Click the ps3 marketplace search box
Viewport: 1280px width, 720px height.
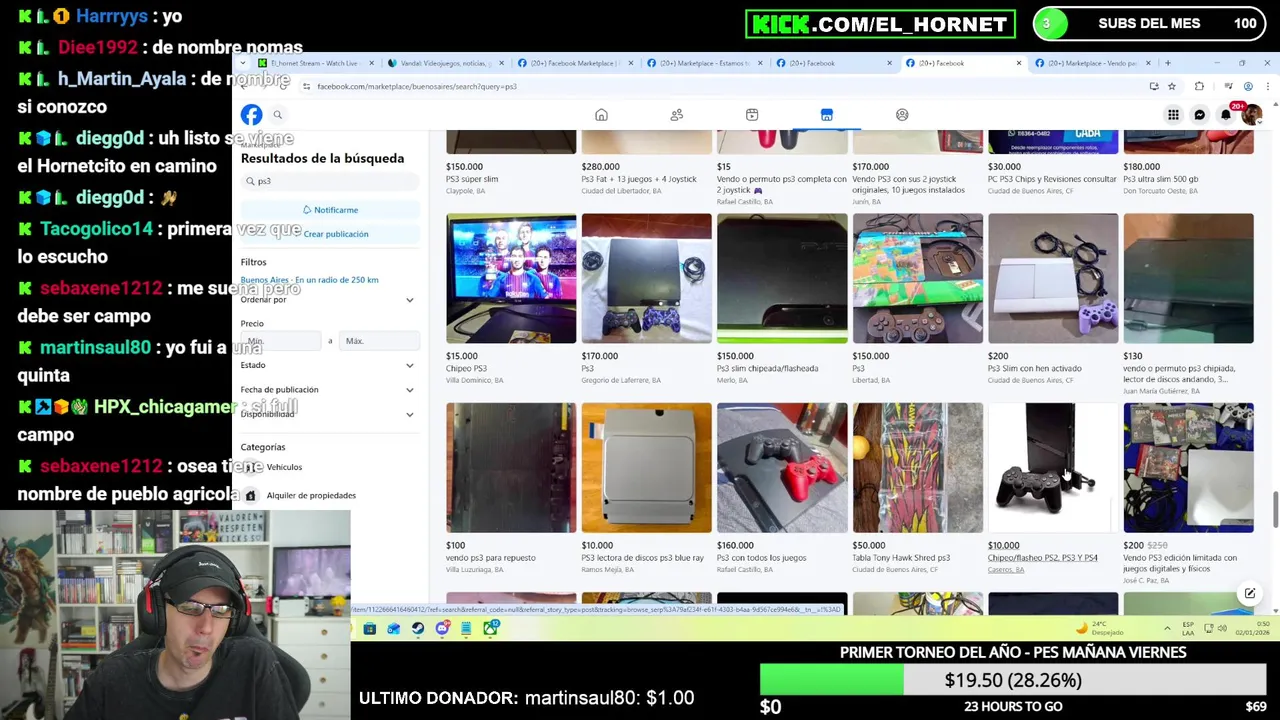click(329, 181)
